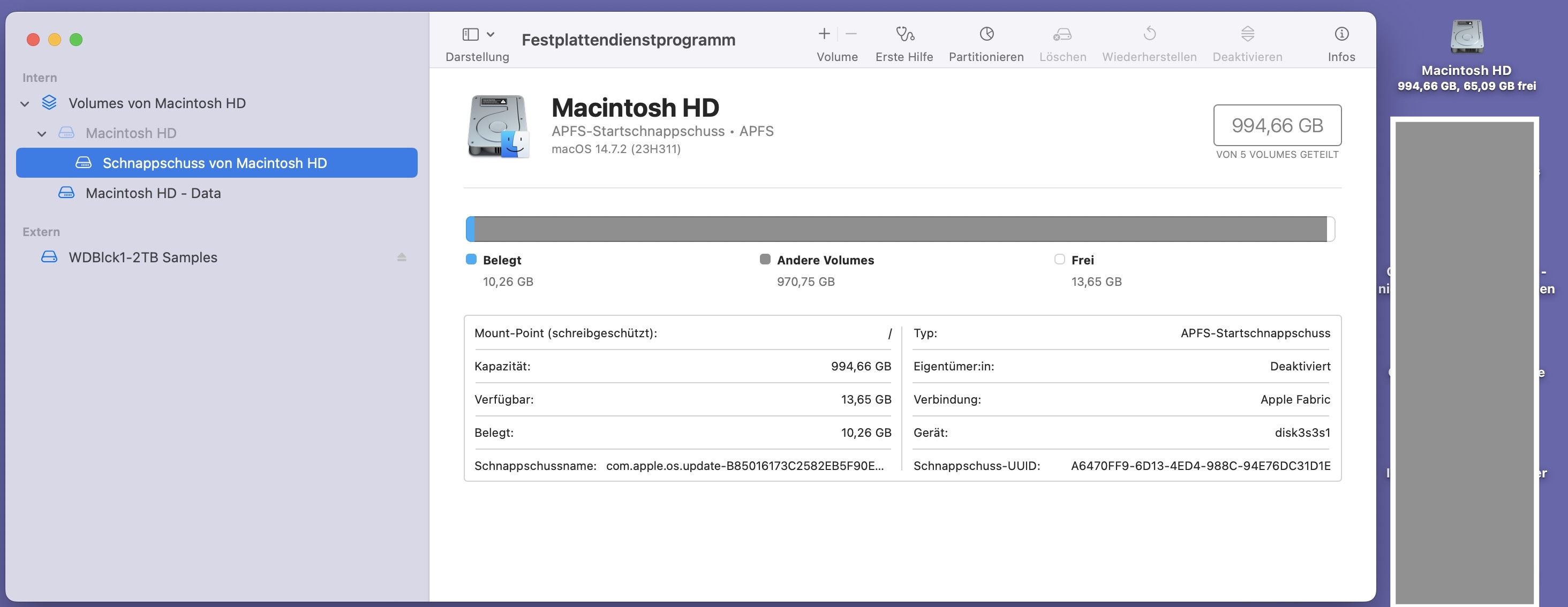Click the Erste Hilfe stethoscope icon
The image size is (1568, 607).
pos(904,34)
